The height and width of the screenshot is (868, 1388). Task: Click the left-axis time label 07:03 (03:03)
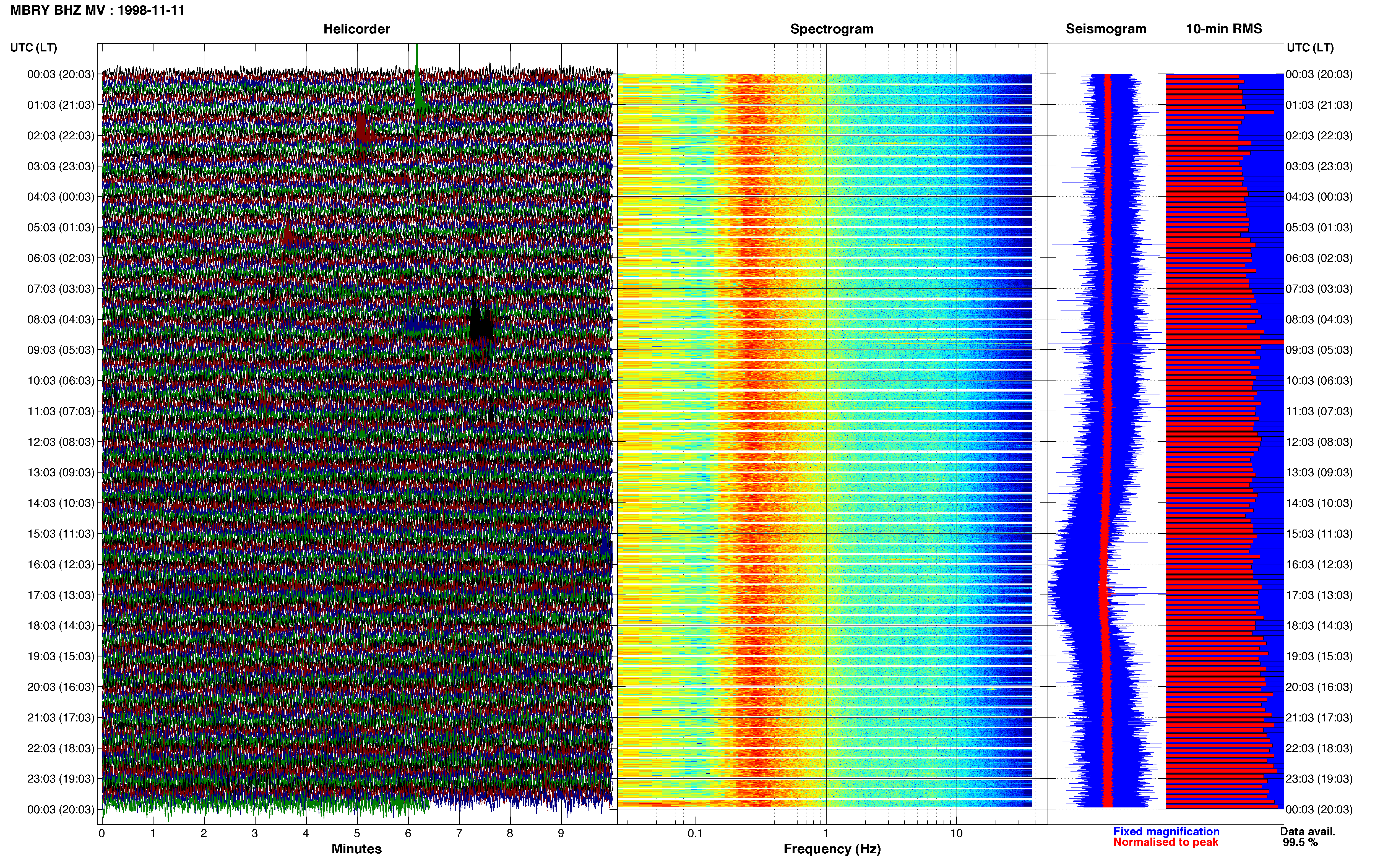(x=60, y=289)
